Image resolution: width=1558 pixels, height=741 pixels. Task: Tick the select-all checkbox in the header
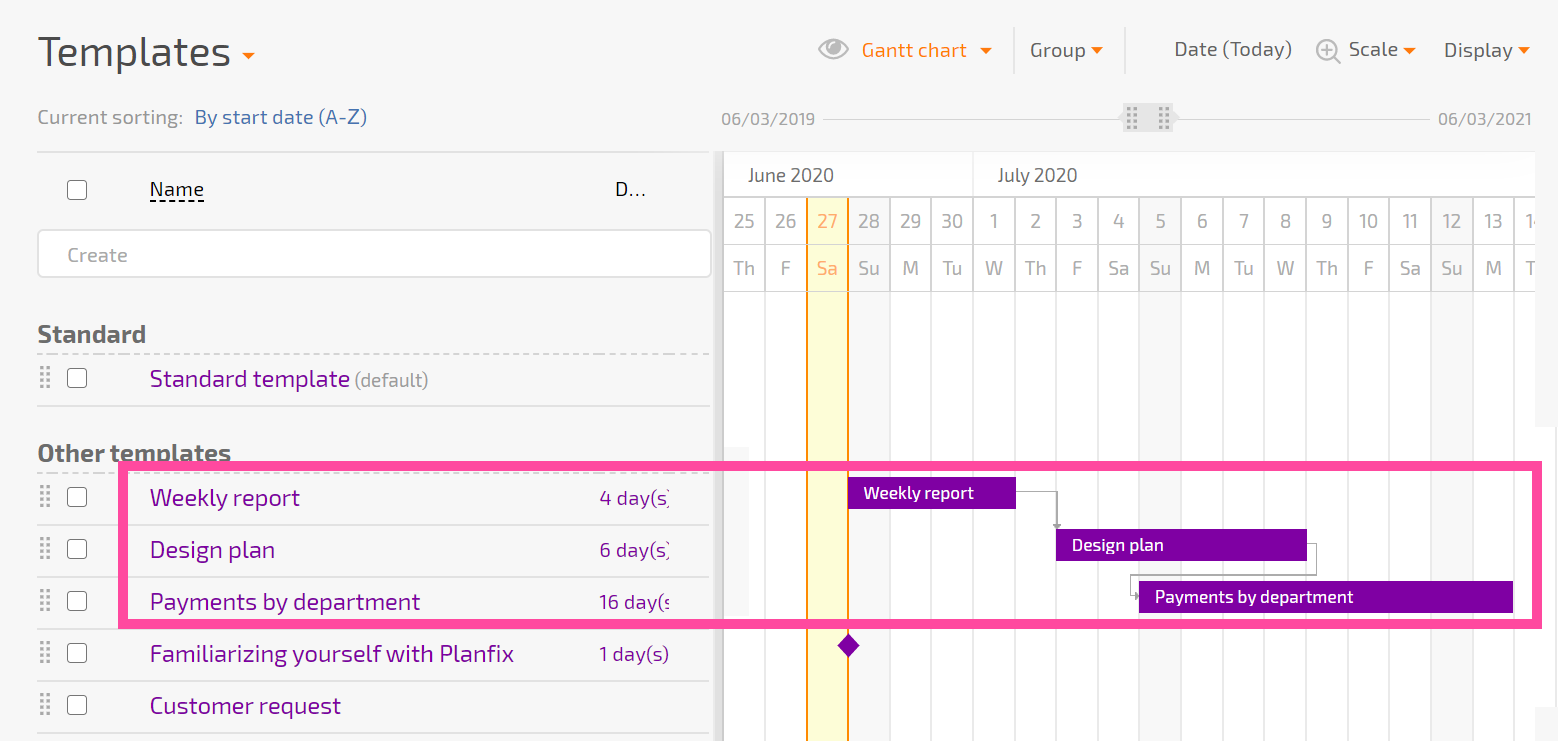77,190
